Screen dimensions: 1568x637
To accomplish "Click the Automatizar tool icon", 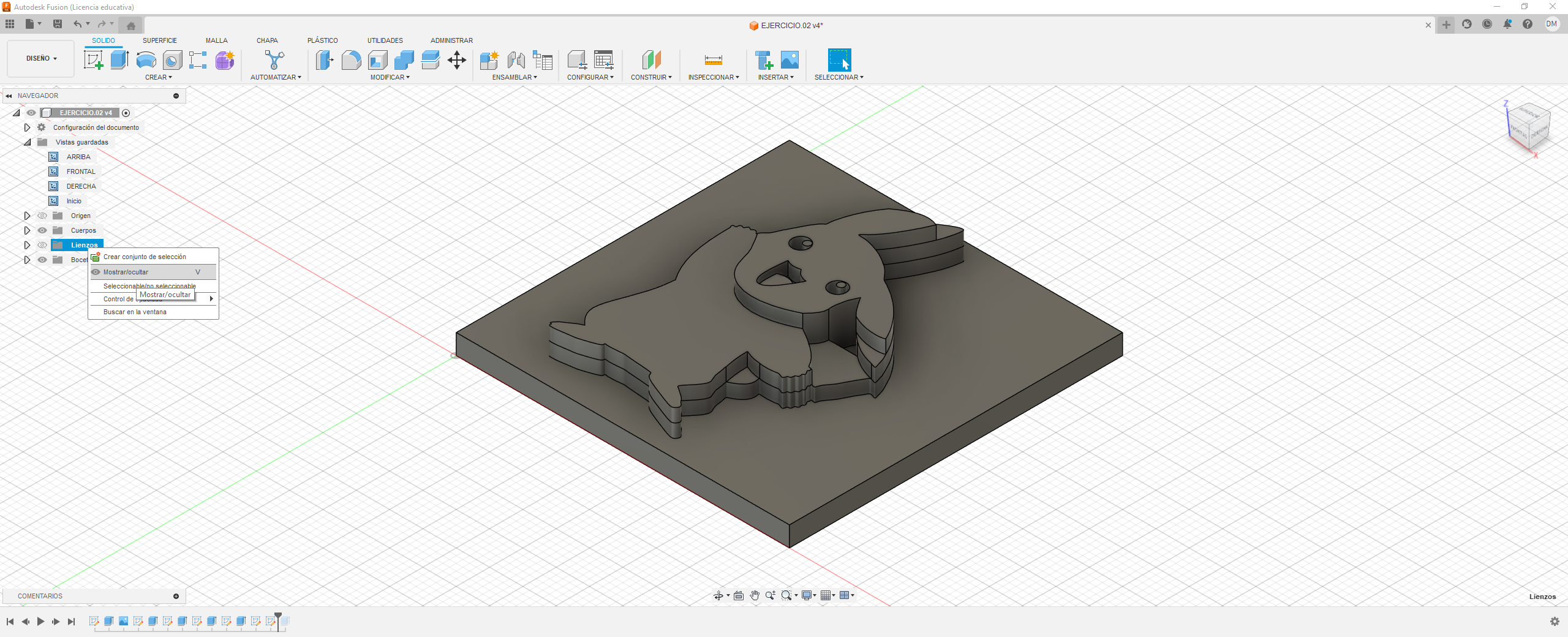I will [x=275, y=60].
